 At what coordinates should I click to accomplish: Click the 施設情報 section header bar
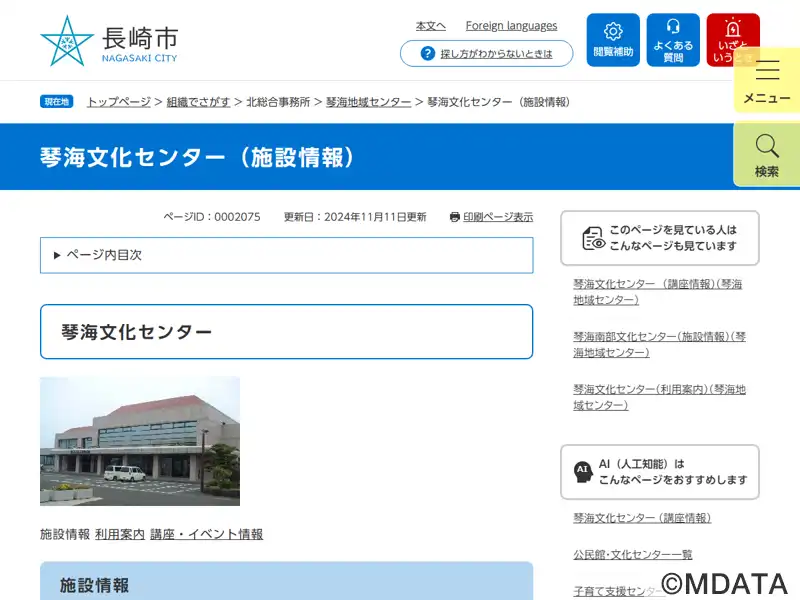(x=287, y=582)
